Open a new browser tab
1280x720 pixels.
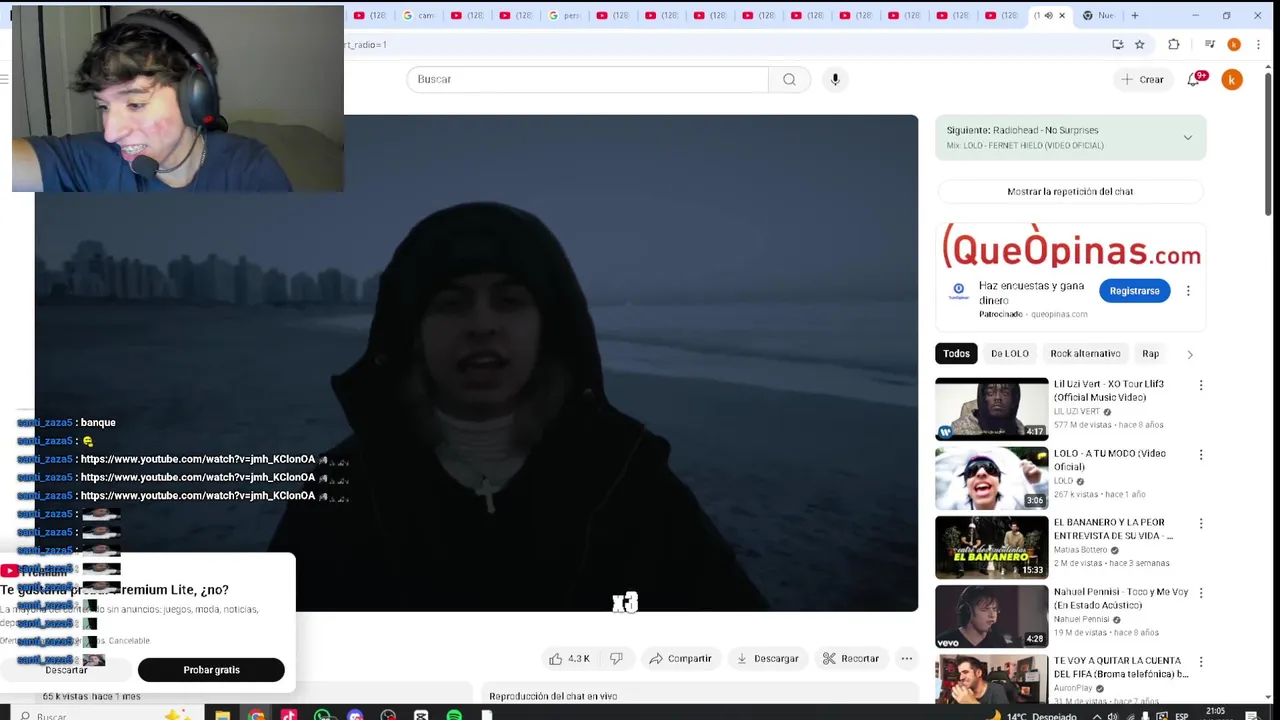point(1134,15)
